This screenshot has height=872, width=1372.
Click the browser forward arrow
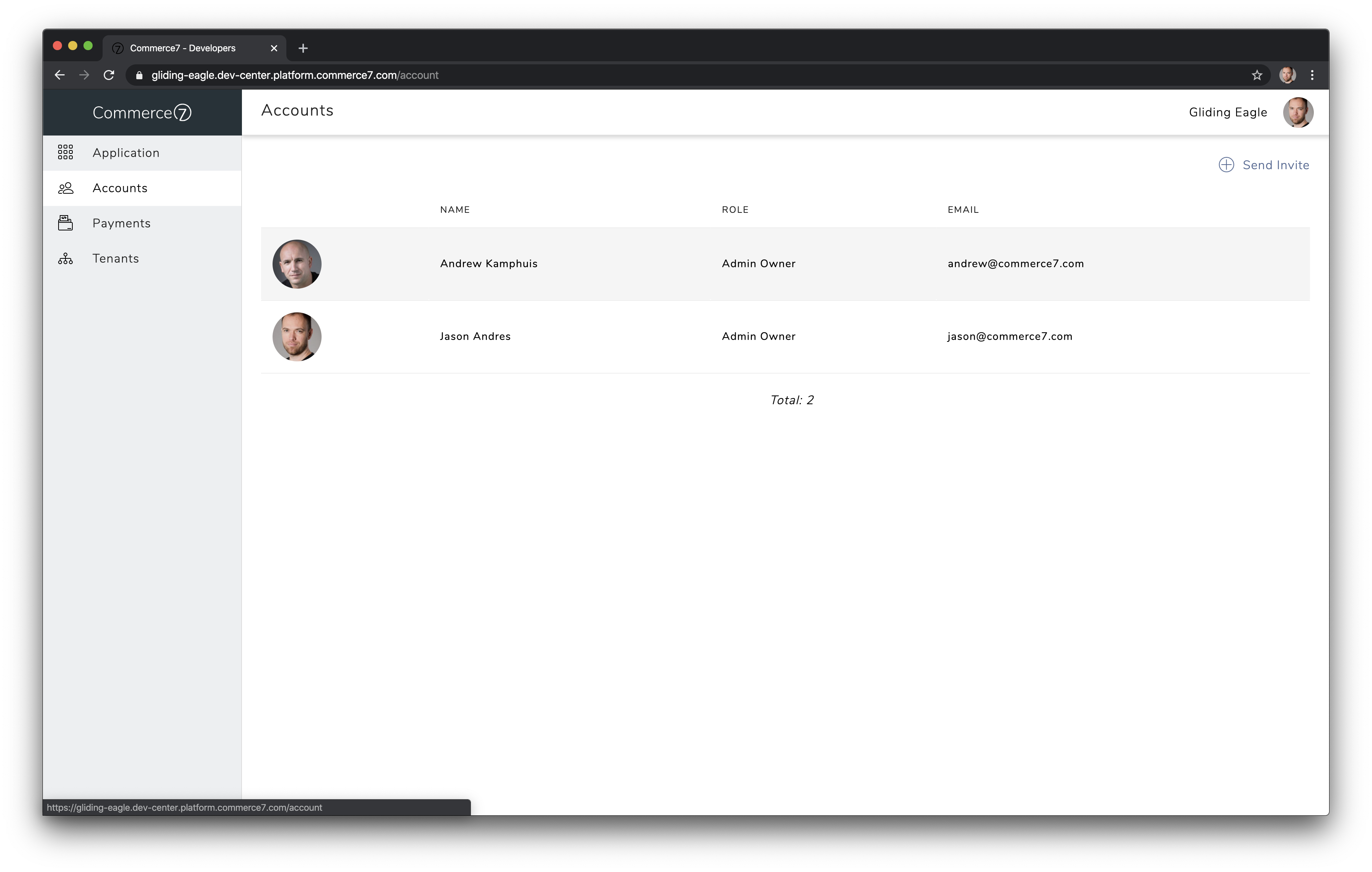pos(84,75)
